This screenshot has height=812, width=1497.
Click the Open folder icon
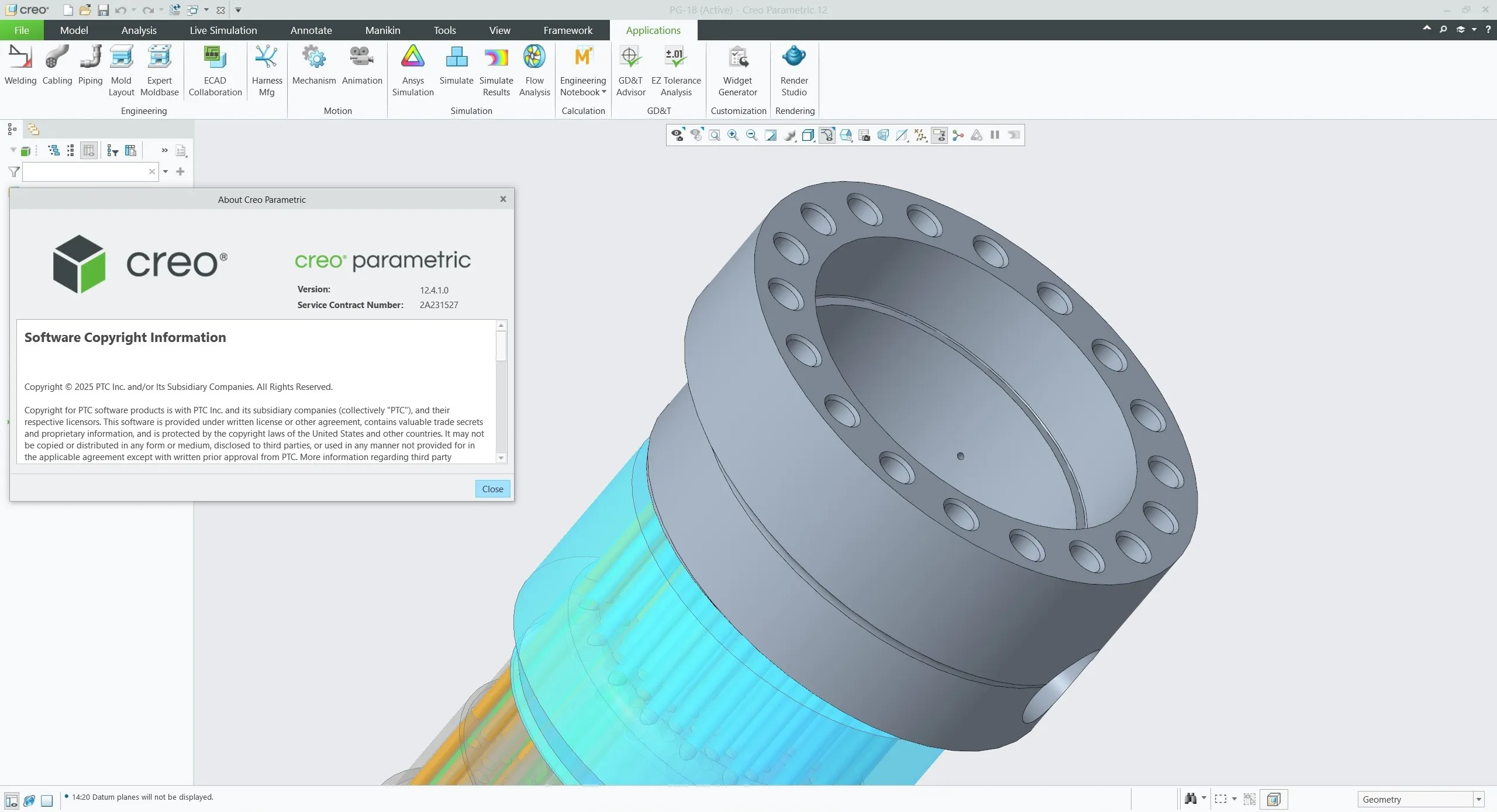tap(85, 10)
